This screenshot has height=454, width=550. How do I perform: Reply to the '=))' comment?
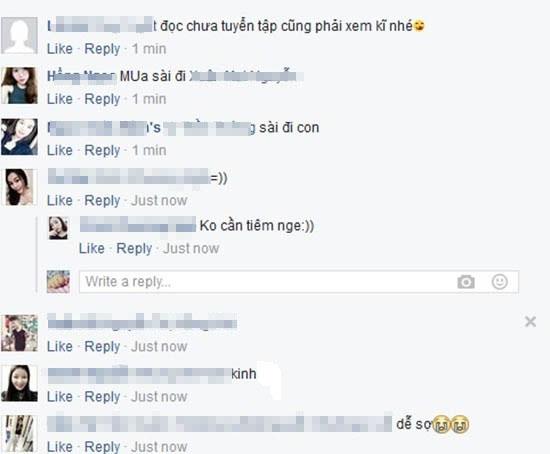(102, 200)
